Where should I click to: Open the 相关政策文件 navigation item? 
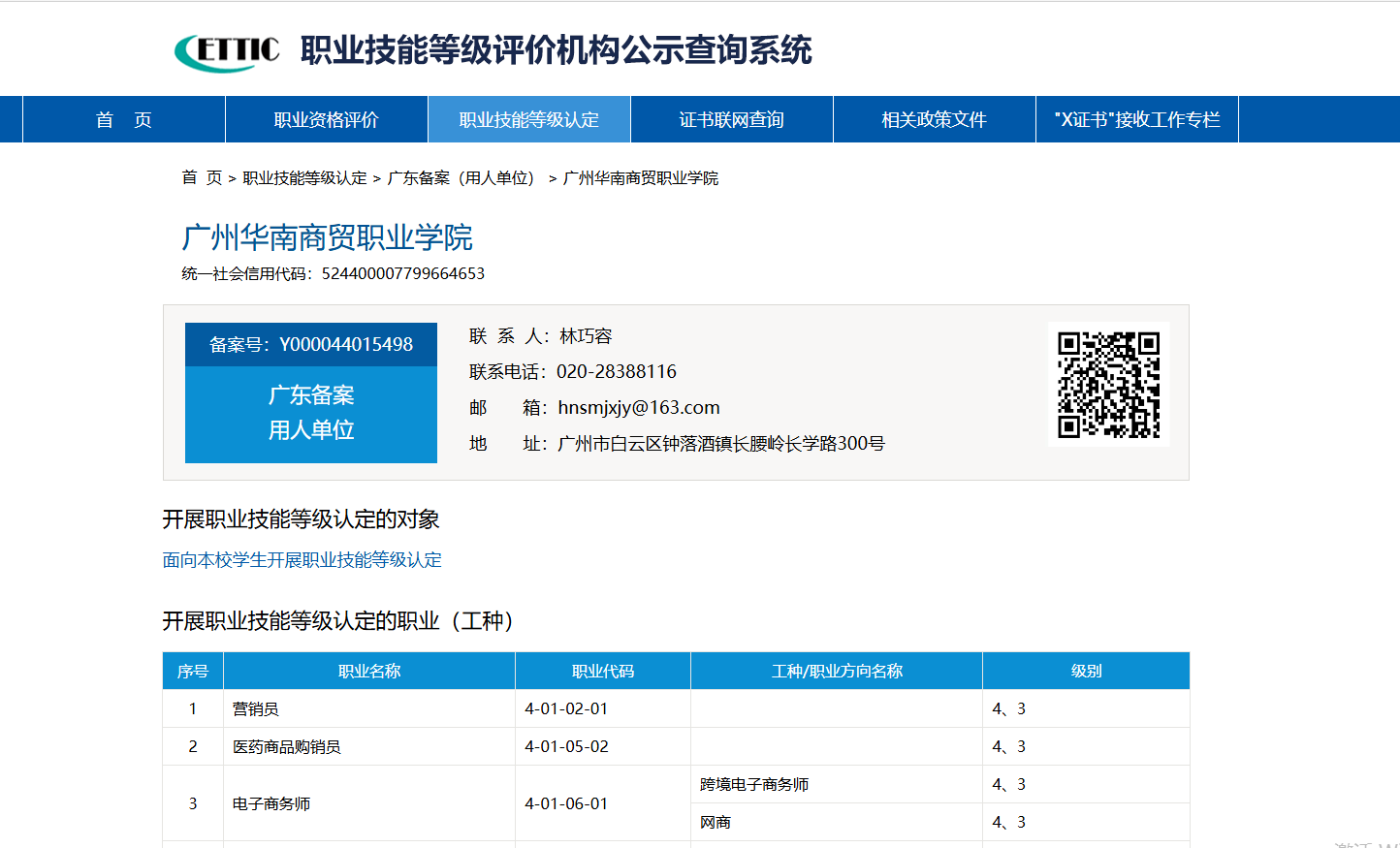(x=934, y=120)
